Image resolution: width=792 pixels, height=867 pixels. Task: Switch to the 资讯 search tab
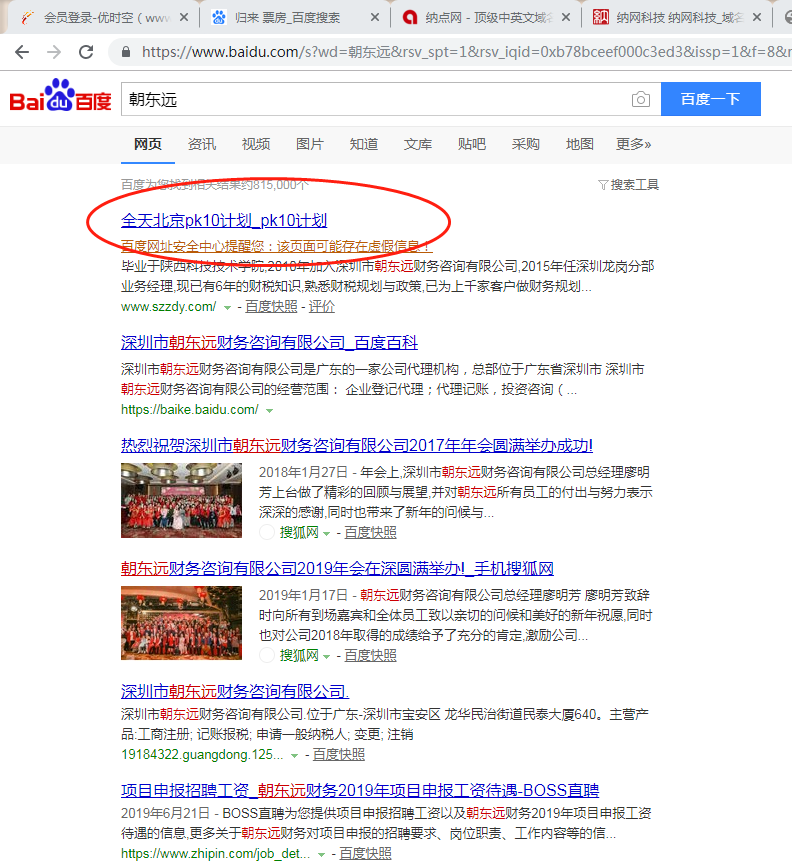coord(202,144)
